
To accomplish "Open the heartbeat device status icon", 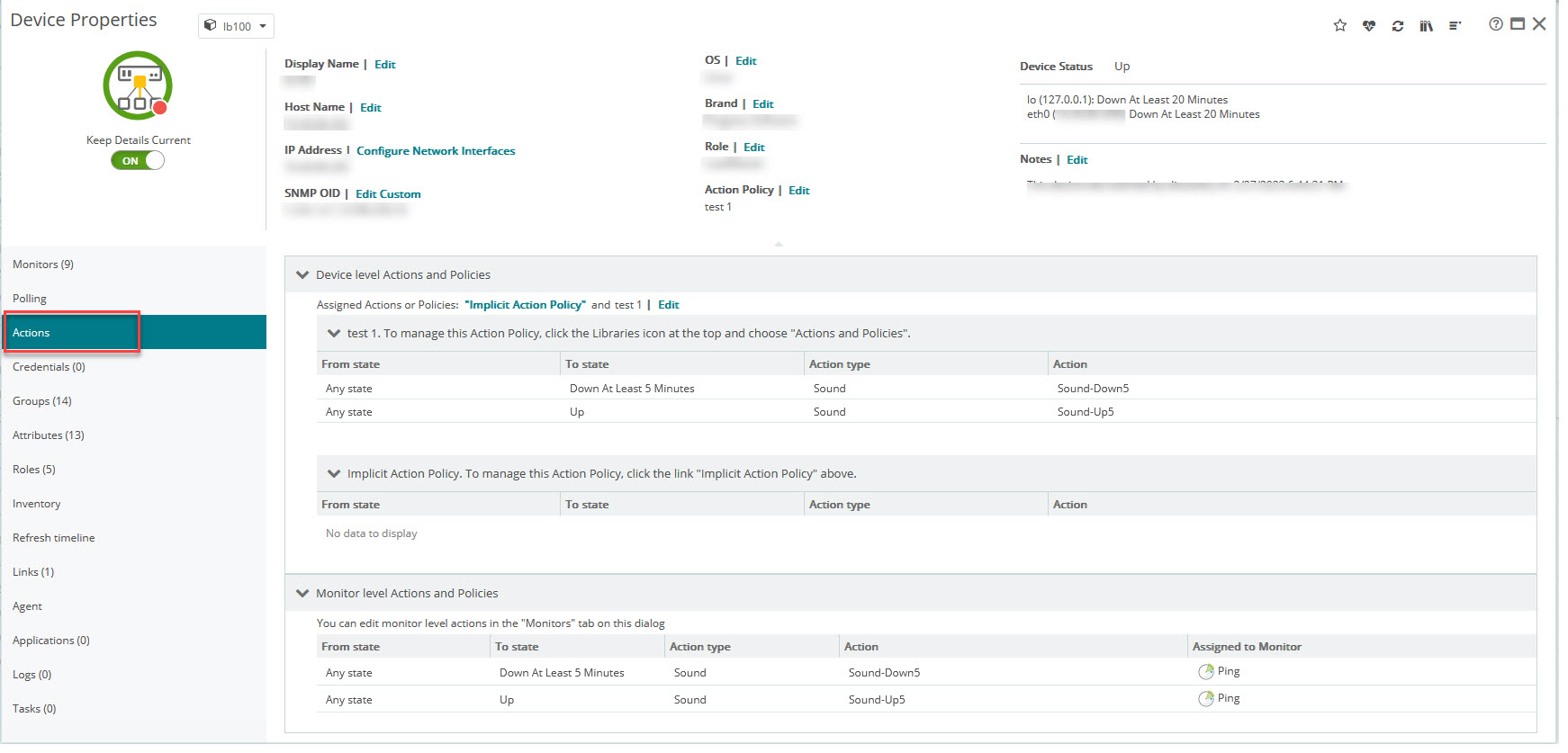I will point(1368,26).
